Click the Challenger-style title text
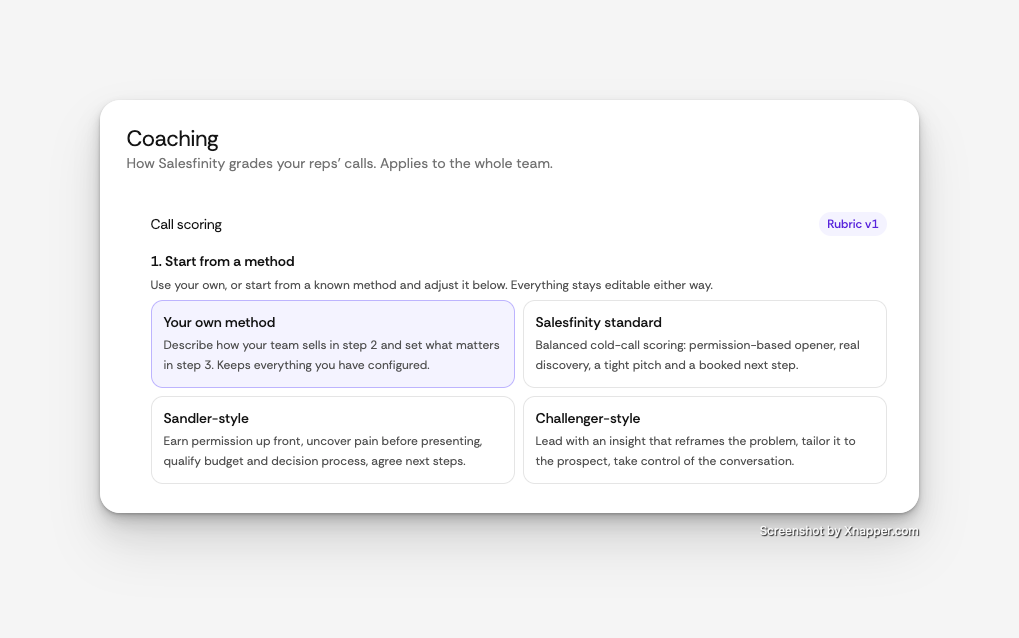The image size is (1019, 638). click(587, 418)
